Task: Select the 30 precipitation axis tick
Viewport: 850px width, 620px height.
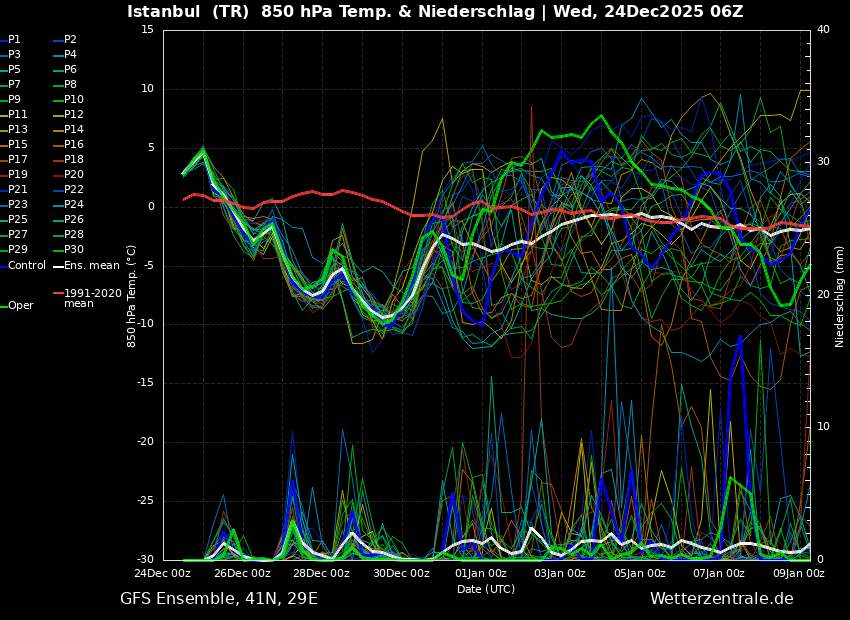Action: coord(823,162)
